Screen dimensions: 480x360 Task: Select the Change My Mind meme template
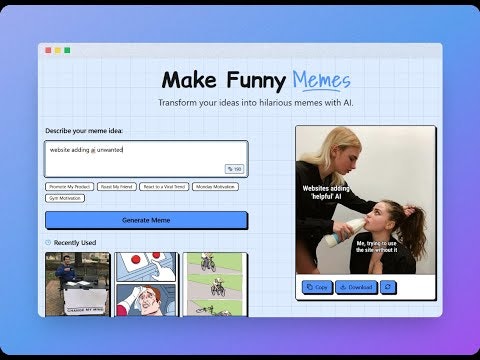tap(77, 284)
